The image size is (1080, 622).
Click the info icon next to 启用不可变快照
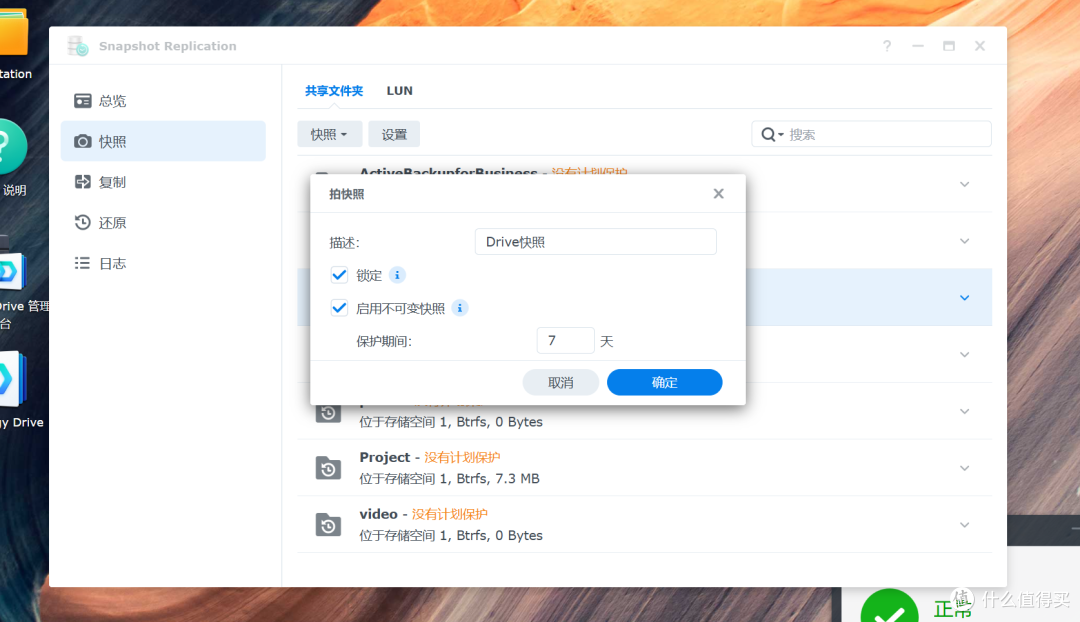coord(460,308)
